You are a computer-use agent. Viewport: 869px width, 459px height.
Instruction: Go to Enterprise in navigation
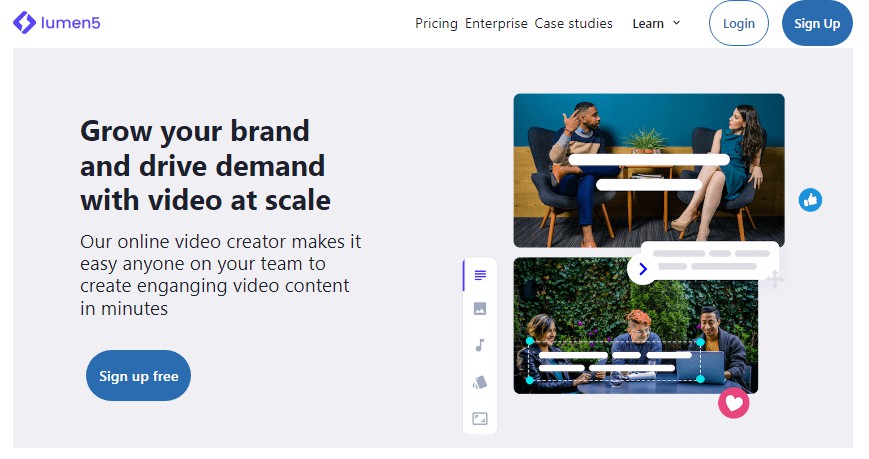pyautogui.click(x=496, y=23)
